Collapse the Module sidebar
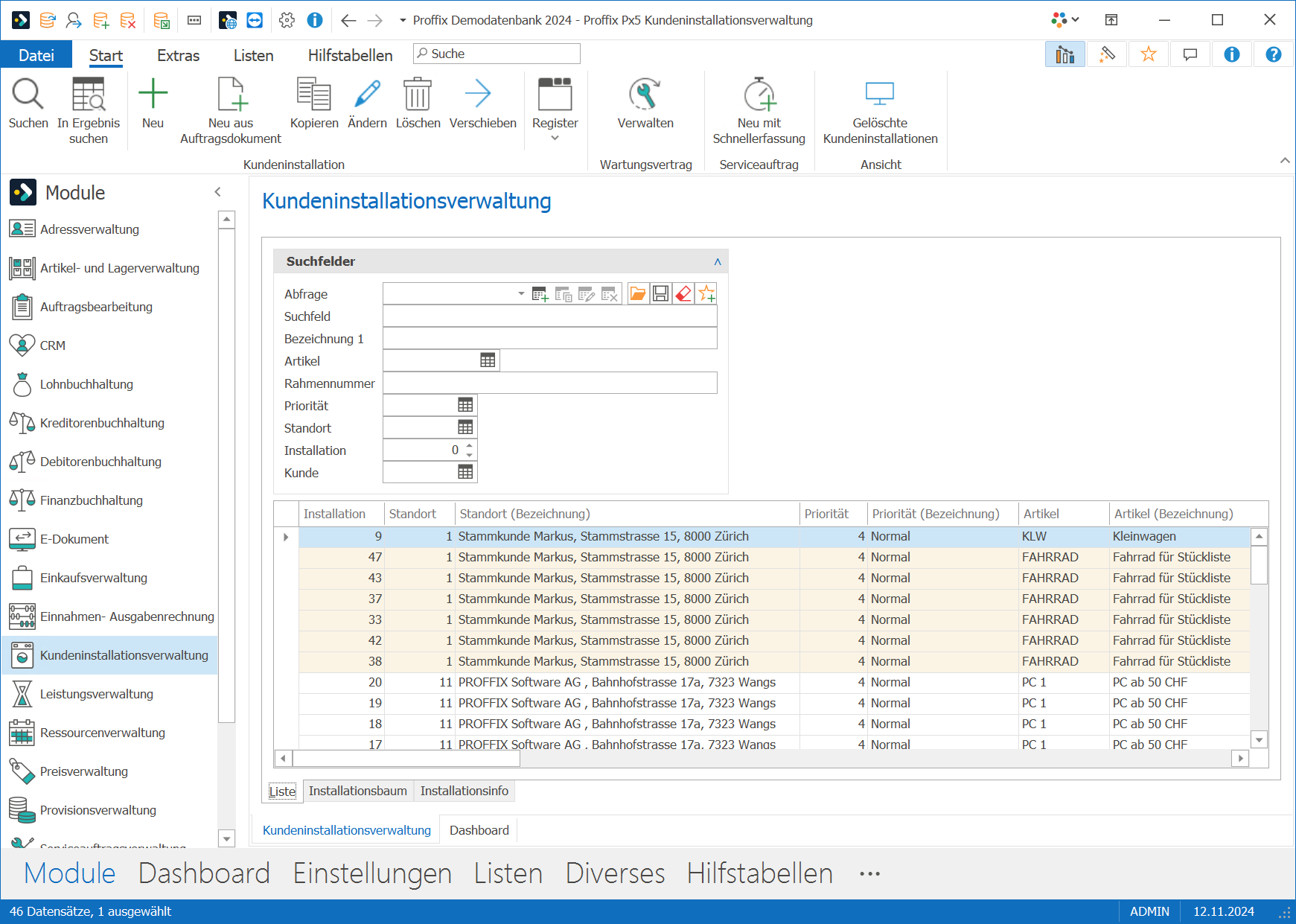The width and height of the screenshot is (1296, 924). 217,192
